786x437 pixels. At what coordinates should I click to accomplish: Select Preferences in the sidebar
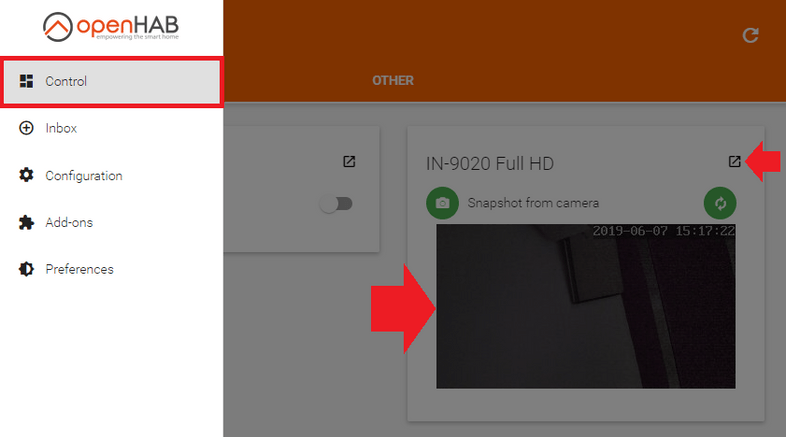[112, 269]
